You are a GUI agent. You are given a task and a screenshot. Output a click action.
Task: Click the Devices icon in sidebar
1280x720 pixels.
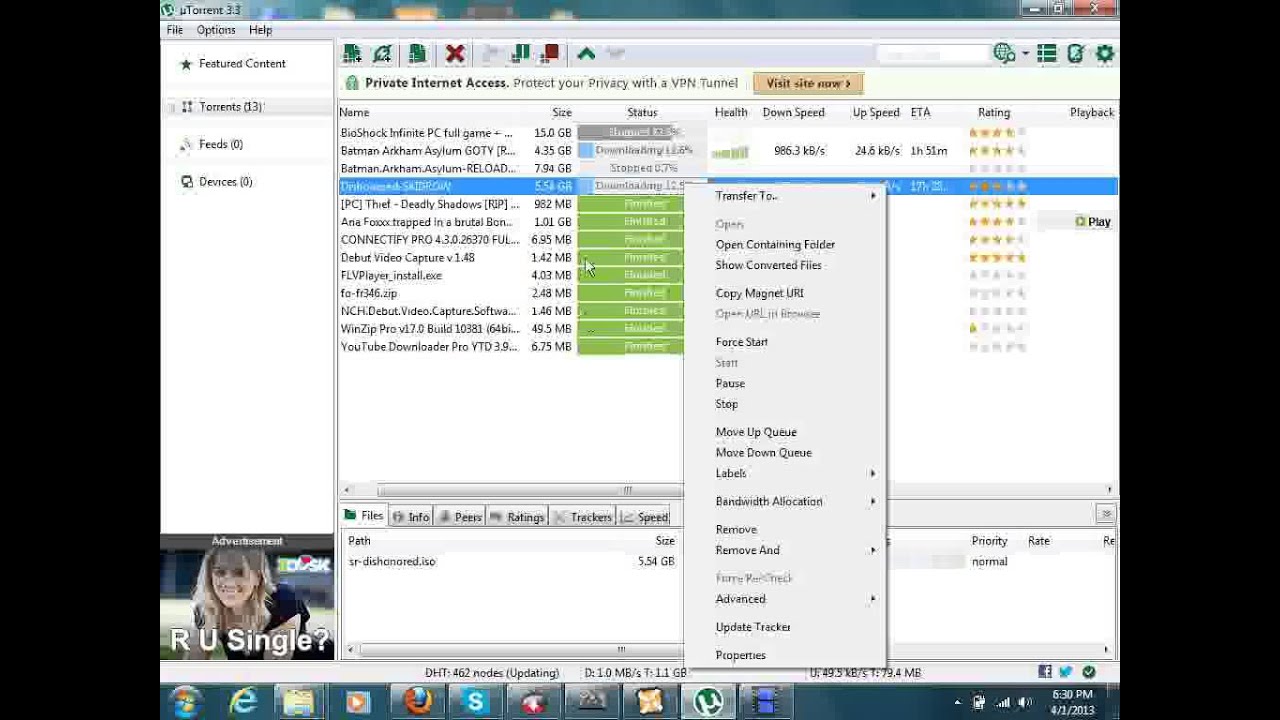186,182
